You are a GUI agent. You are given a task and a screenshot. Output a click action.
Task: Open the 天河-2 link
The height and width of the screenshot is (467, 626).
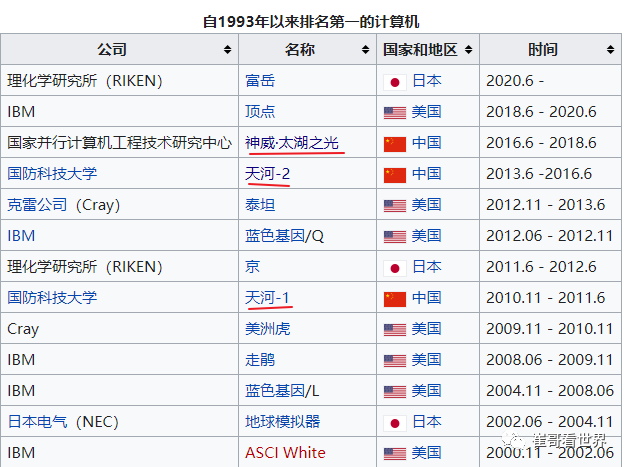267,174
